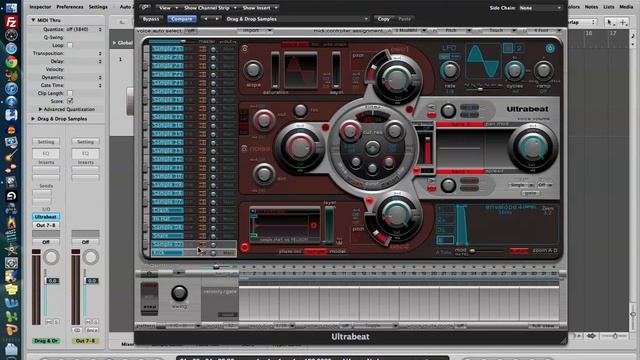Click Osc2 filter routing red button

tap(369, 200)
